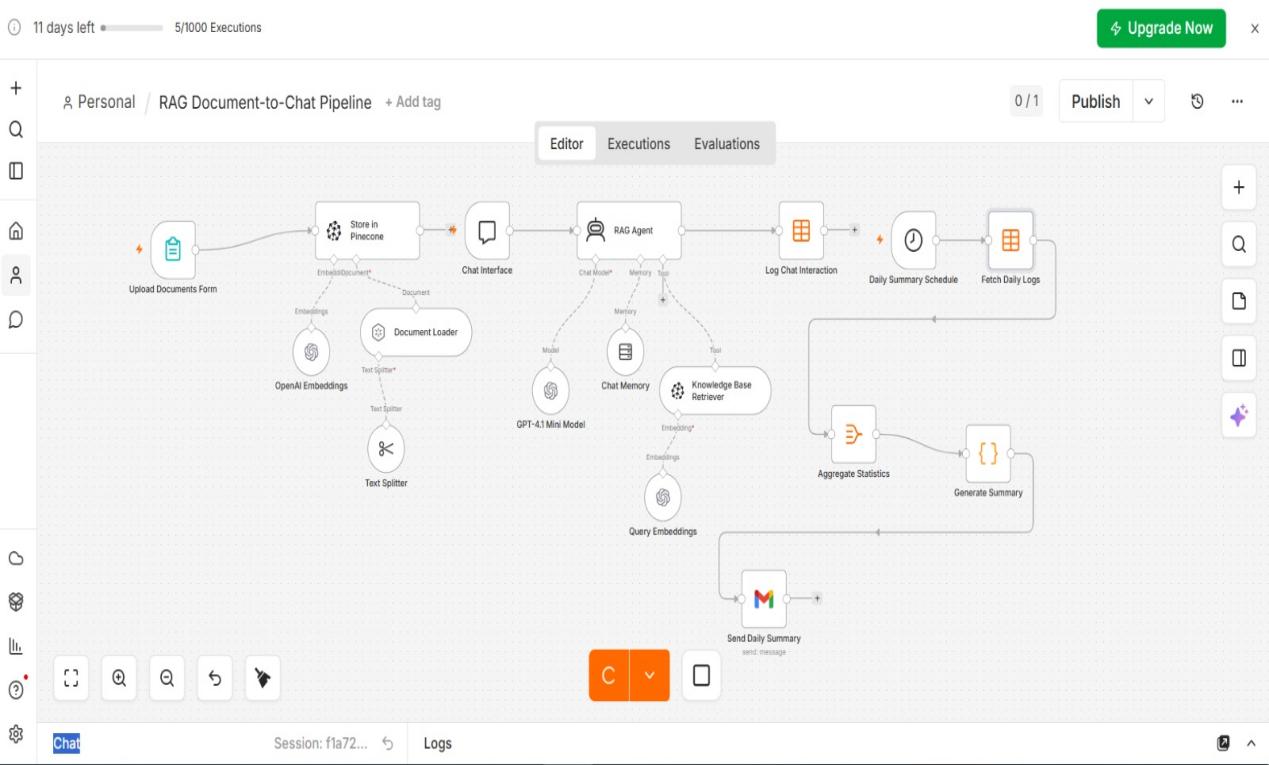Expand the bottom chat panel chevron
Image resolution: width=1269 pixels, height=765 pixels.
[x=1250, y=743]
